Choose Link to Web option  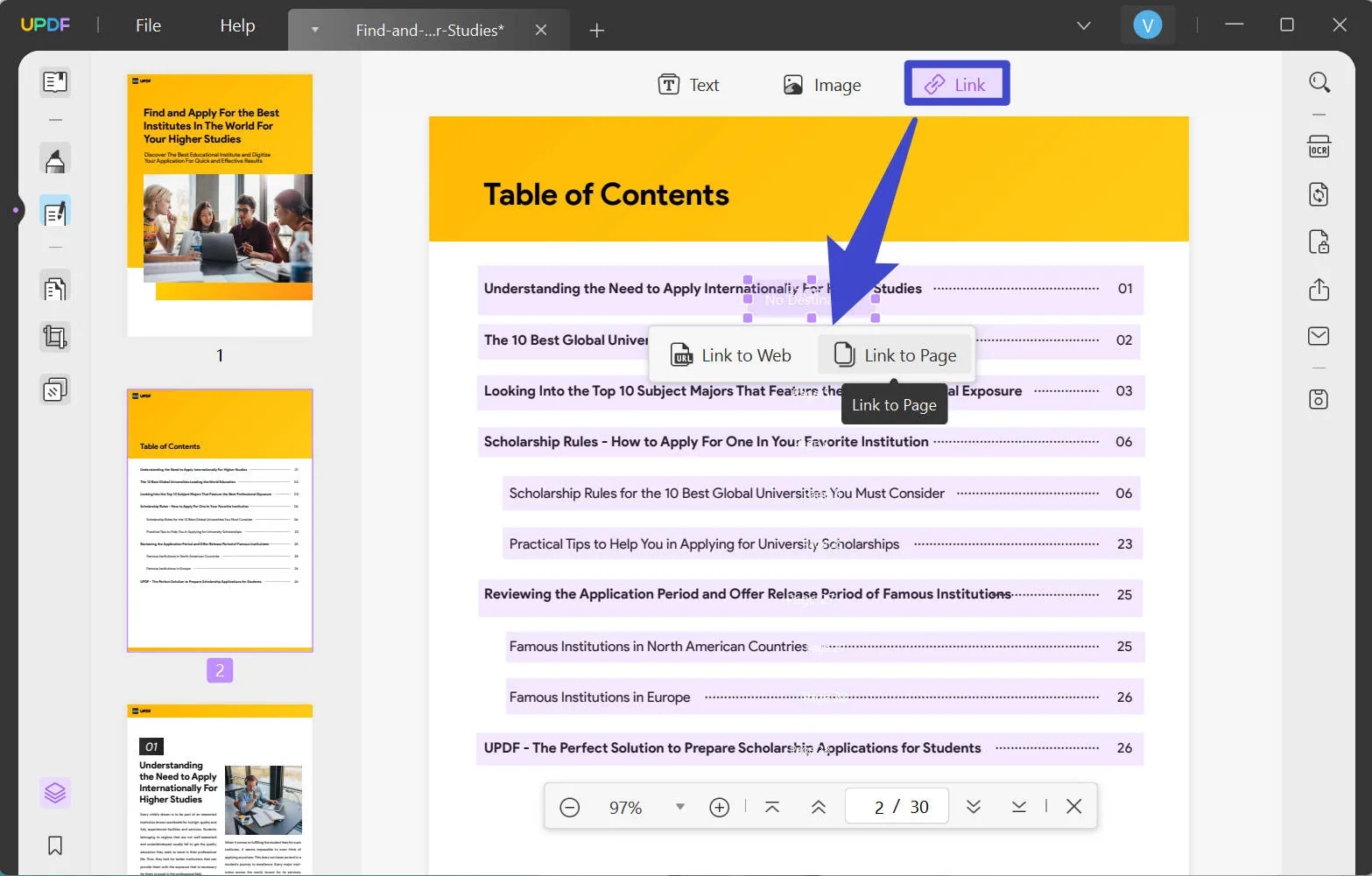point(731,355)
